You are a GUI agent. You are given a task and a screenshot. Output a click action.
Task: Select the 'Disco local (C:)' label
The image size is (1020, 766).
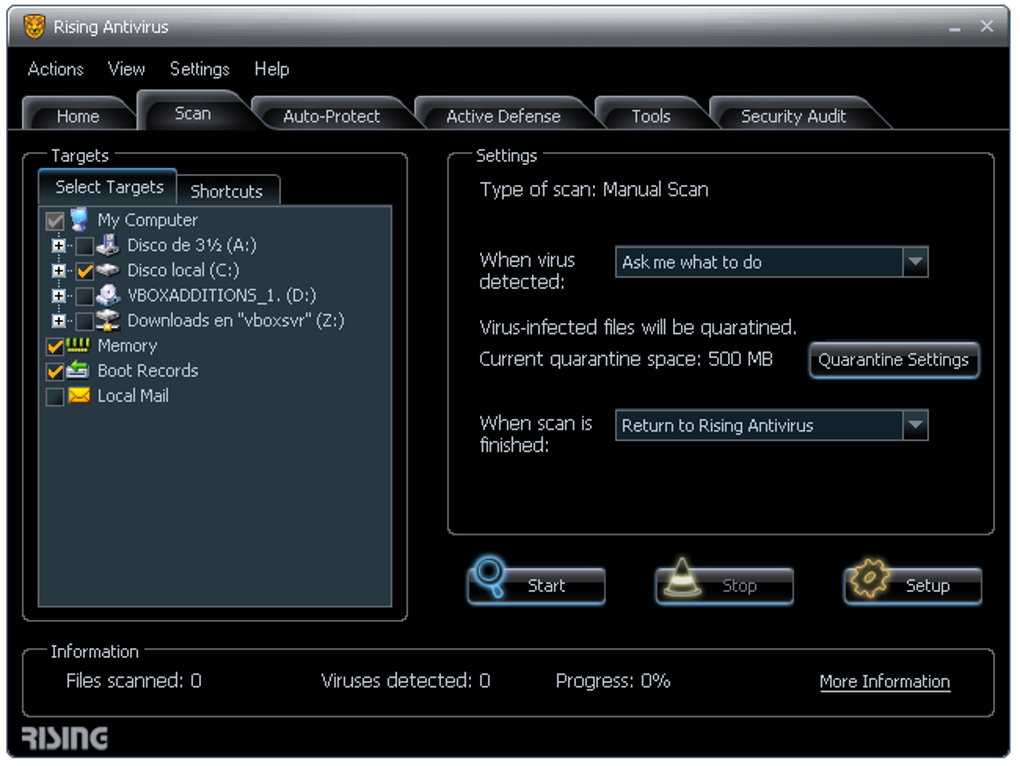183,270
